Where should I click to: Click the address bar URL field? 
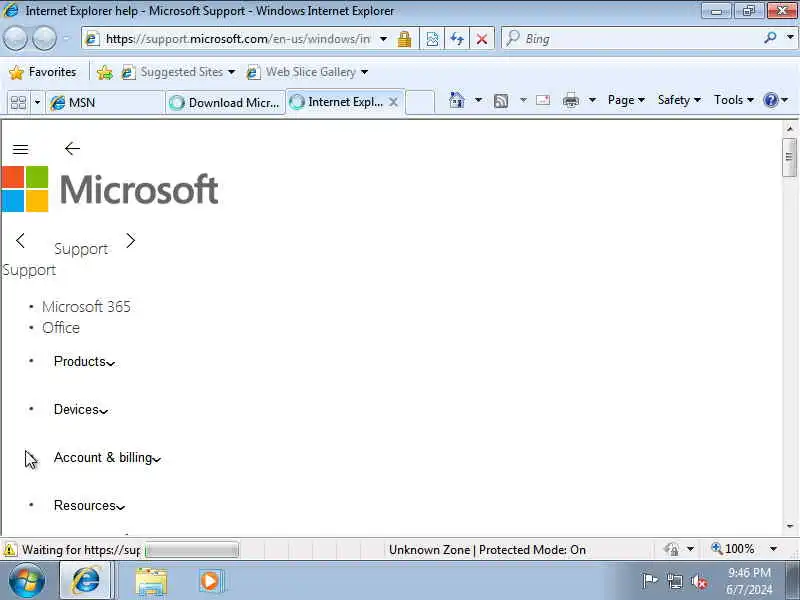click(x=237, y=39)
